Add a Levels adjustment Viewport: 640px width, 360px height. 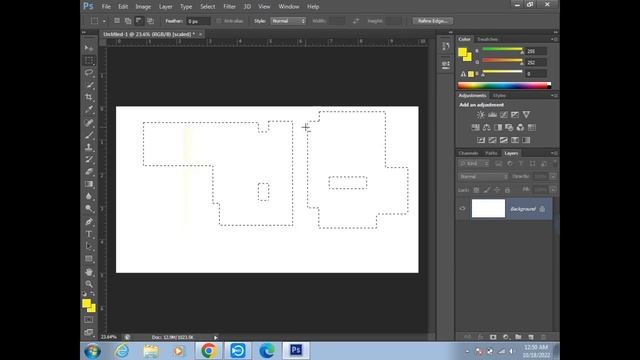[x=492, y=115]
